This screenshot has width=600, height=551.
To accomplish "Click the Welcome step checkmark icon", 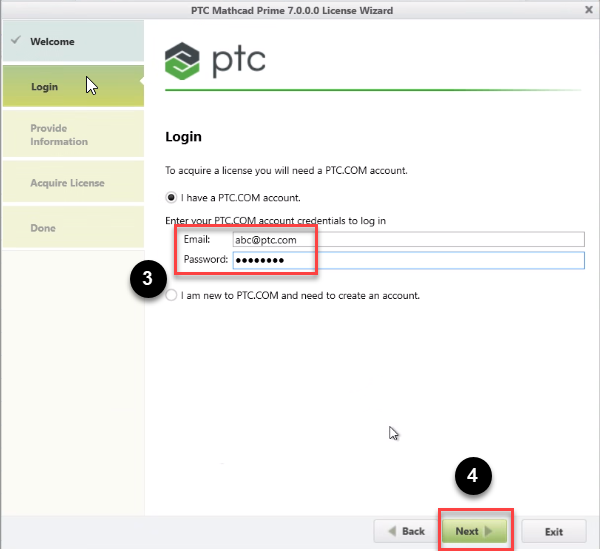I will click(16, 40).
